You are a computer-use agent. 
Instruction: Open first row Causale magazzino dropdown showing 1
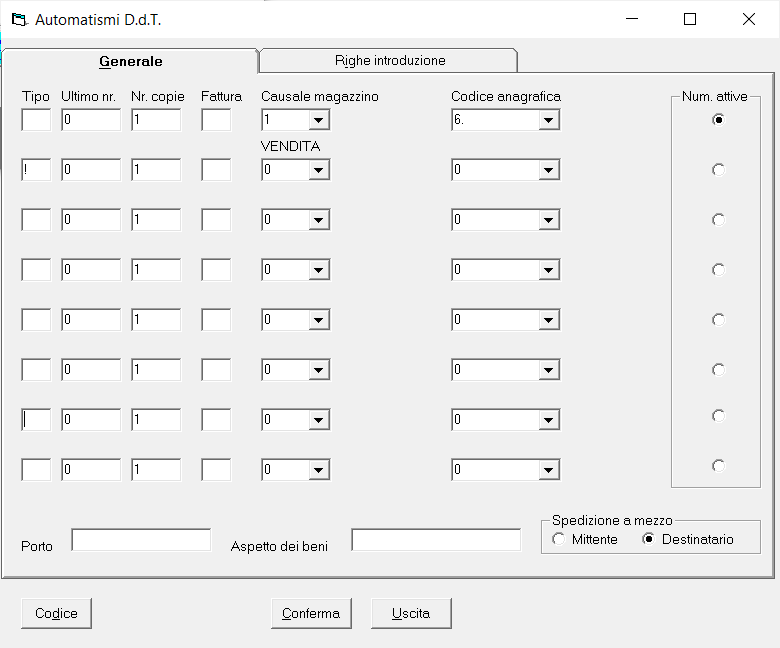[x=318, y=120]
